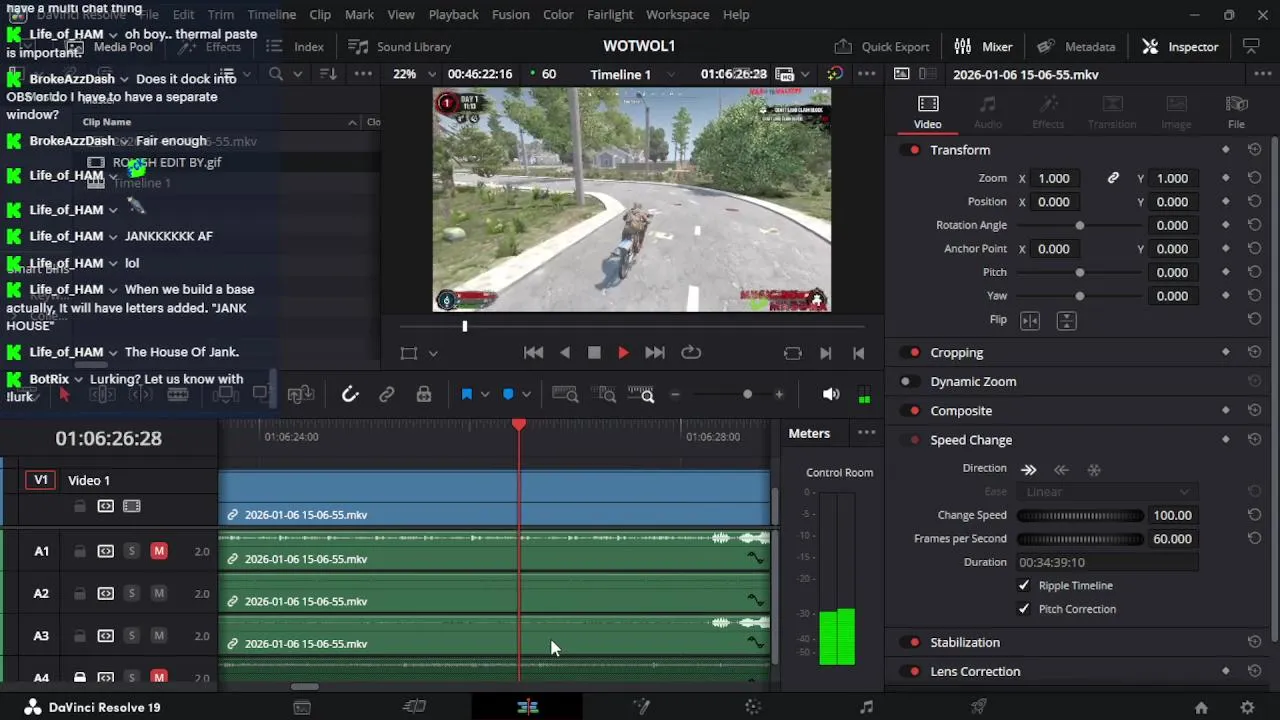This screenshot has width=1280, height=720.
Task: Open the Deliver page rocket icon
Action: coord(979,708)
